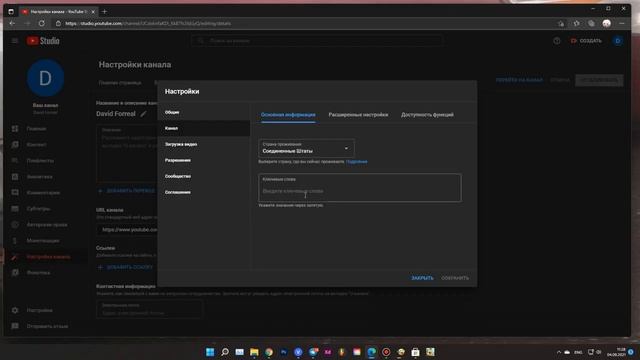Open the Content icon in sidebar

coord(15,144)
